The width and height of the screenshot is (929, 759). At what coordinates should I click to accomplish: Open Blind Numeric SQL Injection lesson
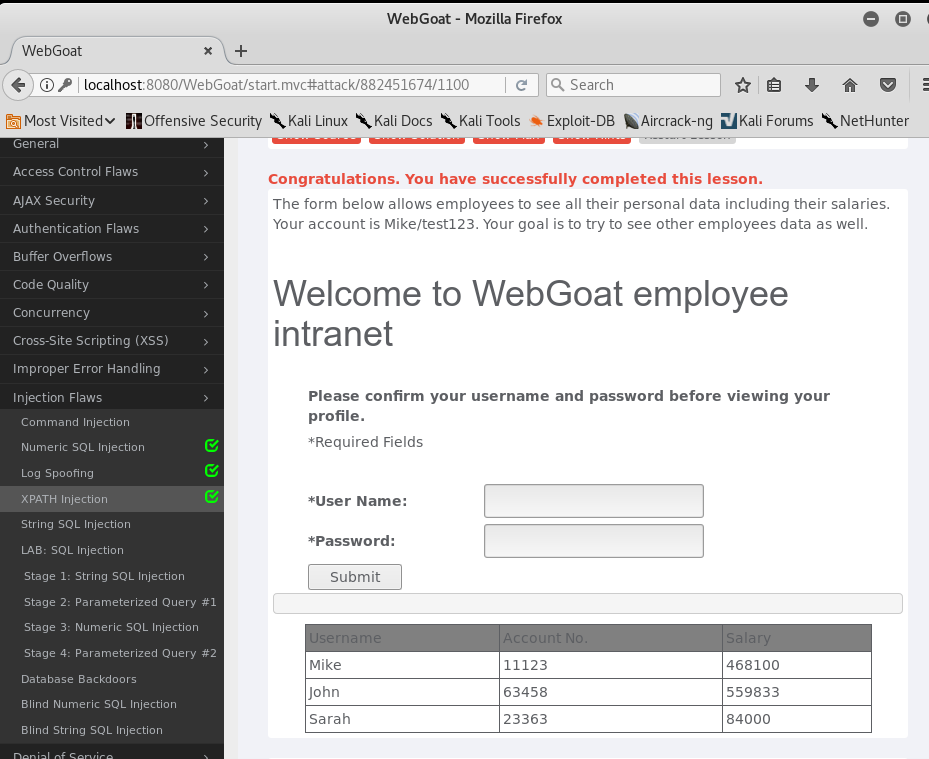coord(99,704)
